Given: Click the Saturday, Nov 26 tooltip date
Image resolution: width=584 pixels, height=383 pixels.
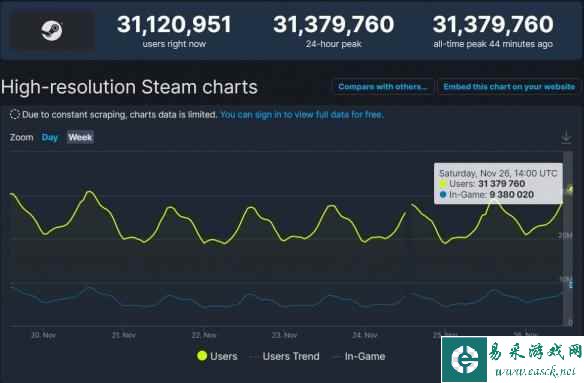Looking at the screenshot, I should coord(498,173).
